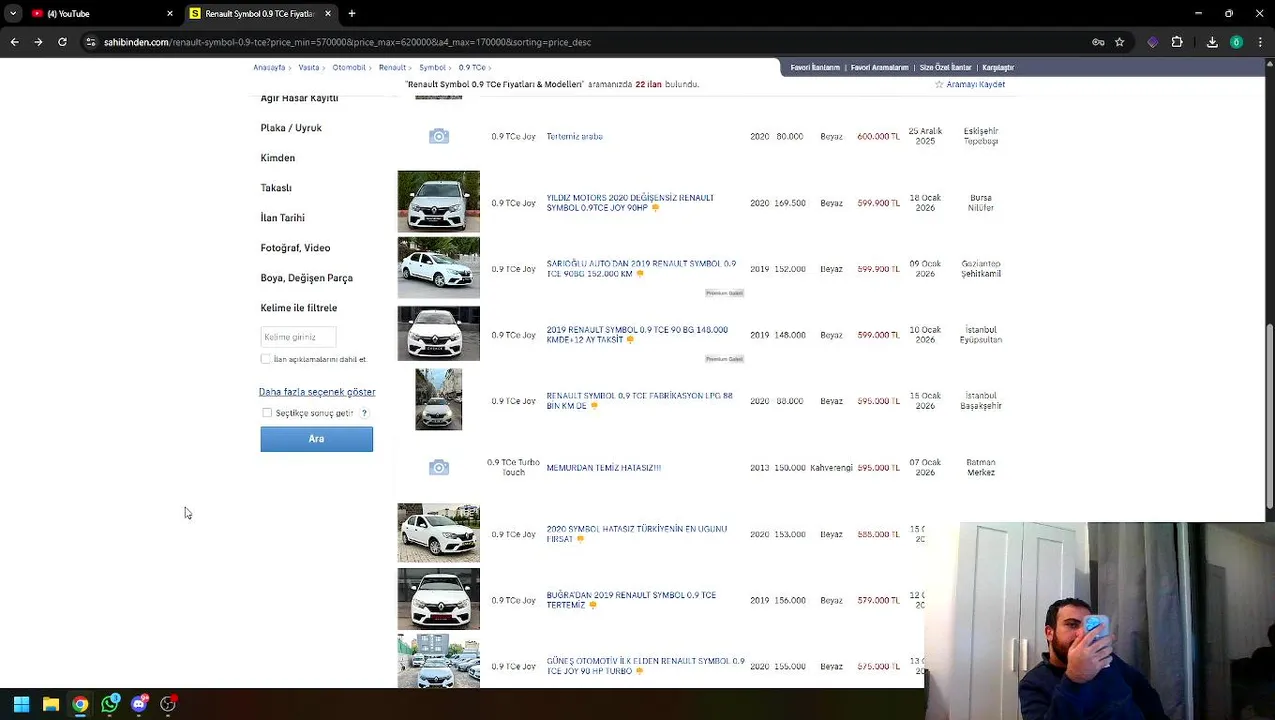Open the Chrome extensions puzzle icon
The image size is (1275, 720).
click(x=1177, y=42)
